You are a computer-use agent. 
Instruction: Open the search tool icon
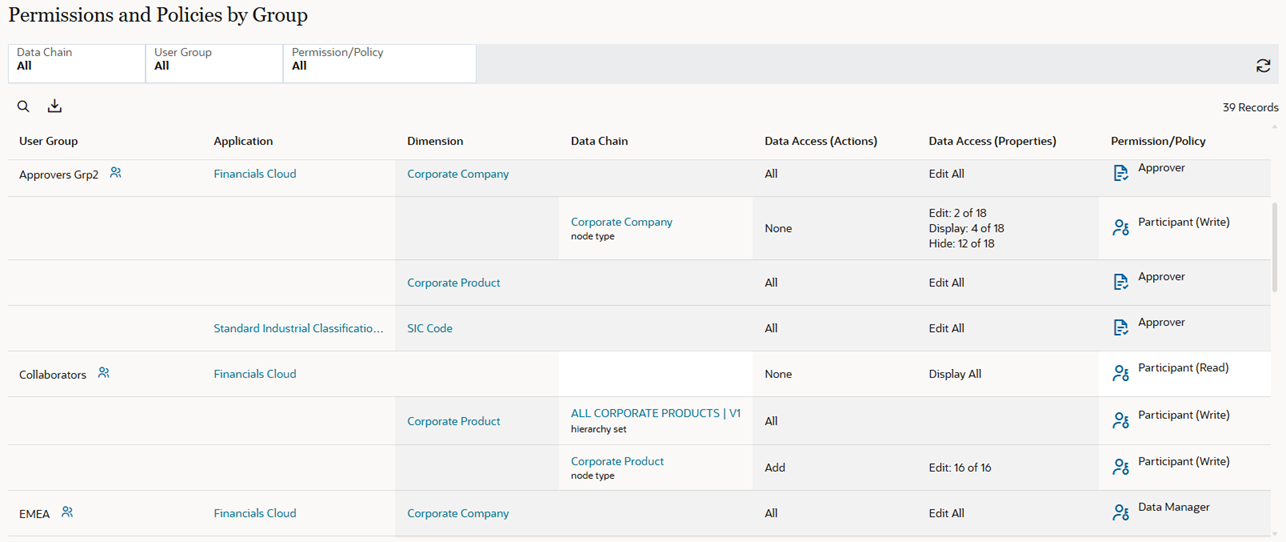coord(24,107)
